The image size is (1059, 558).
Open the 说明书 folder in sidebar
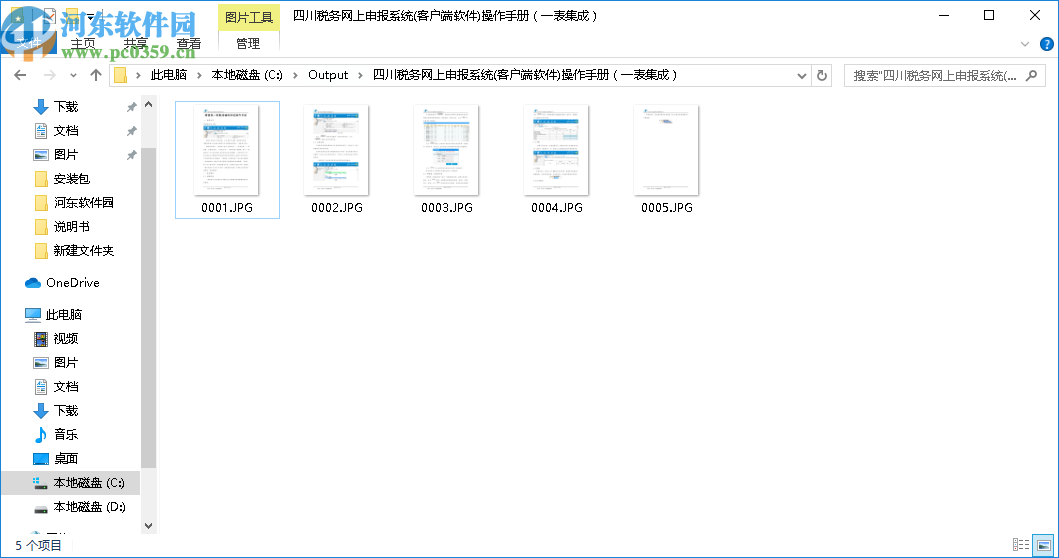[x=72, y=226]
